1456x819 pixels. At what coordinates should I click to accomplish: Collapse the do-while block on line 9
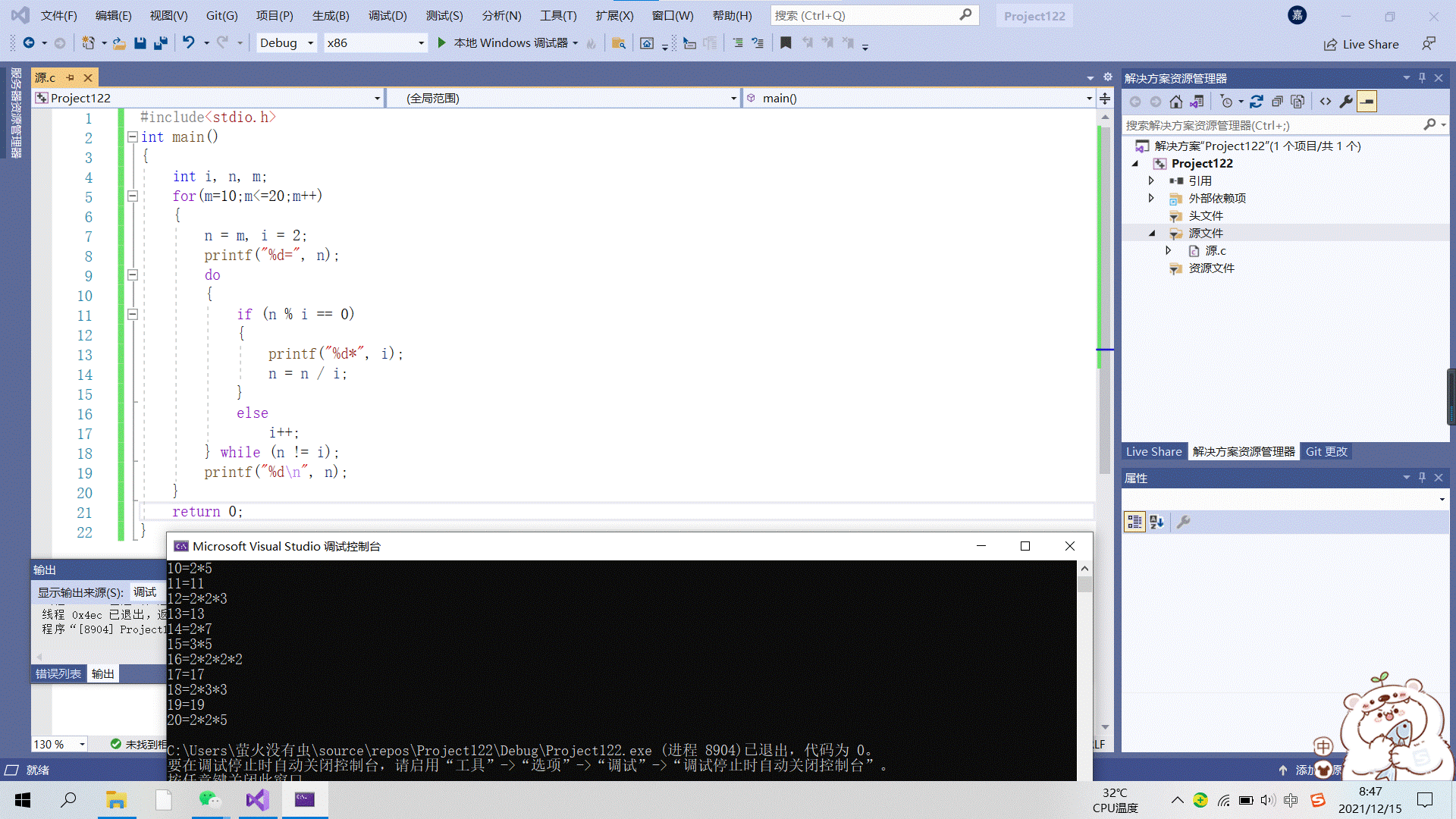pyautogui.click(x=133, y=275)
